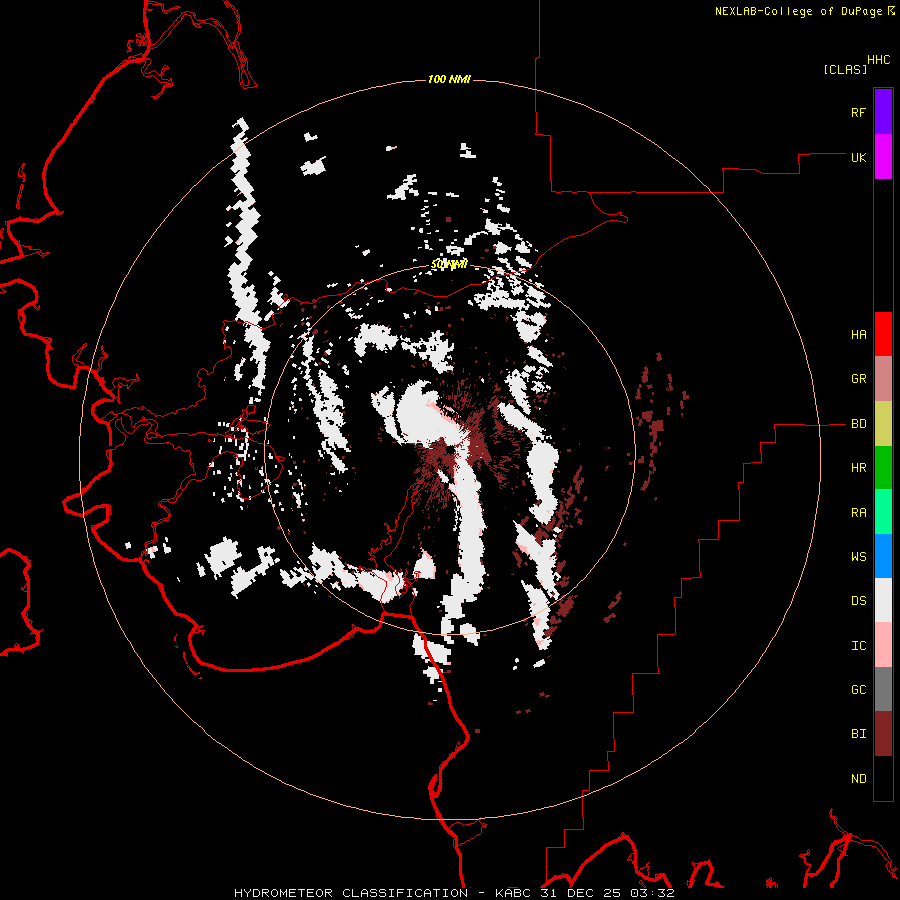900x900 pixels.
Task: Click the HR green legend swatch
Action: (x=883, y=468)
